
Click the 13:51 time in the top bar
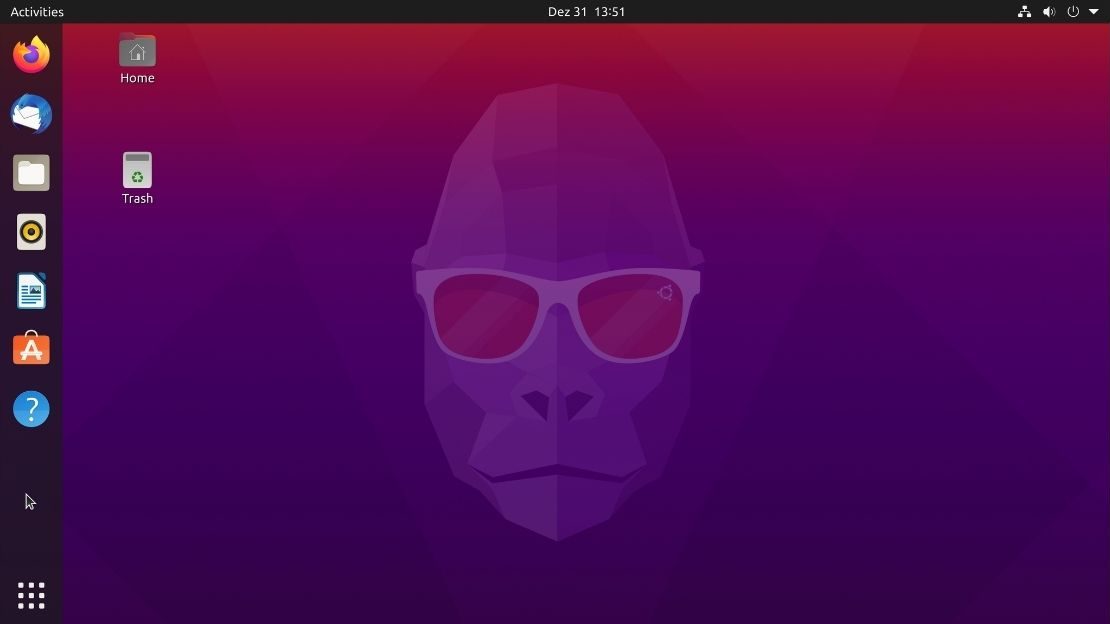(x=609, y=12)
